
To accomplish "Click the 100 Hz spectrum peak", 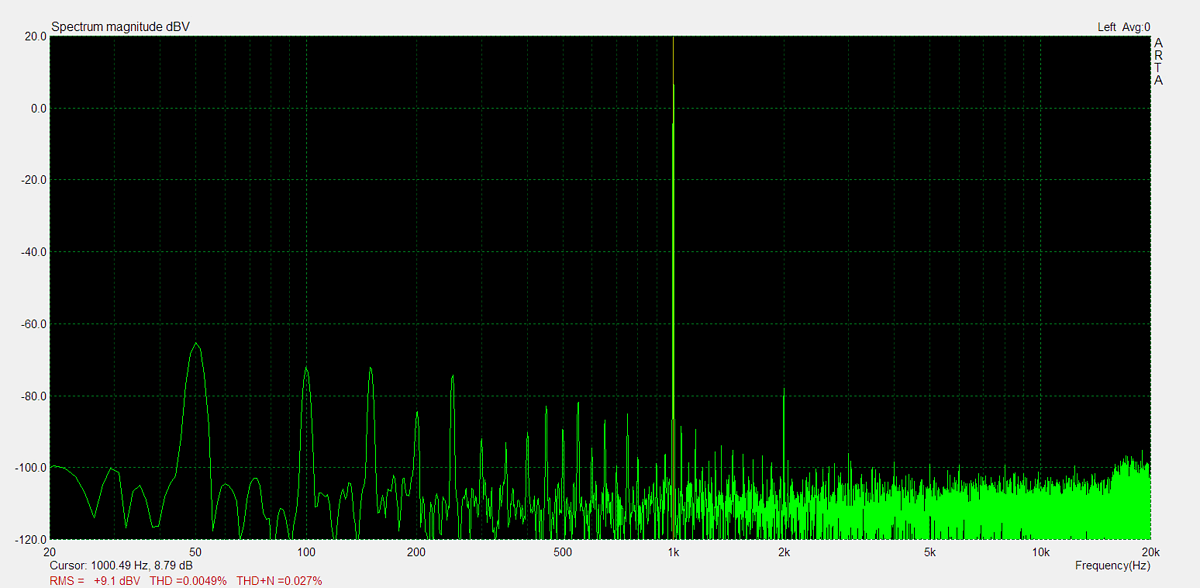I will 306,371.
